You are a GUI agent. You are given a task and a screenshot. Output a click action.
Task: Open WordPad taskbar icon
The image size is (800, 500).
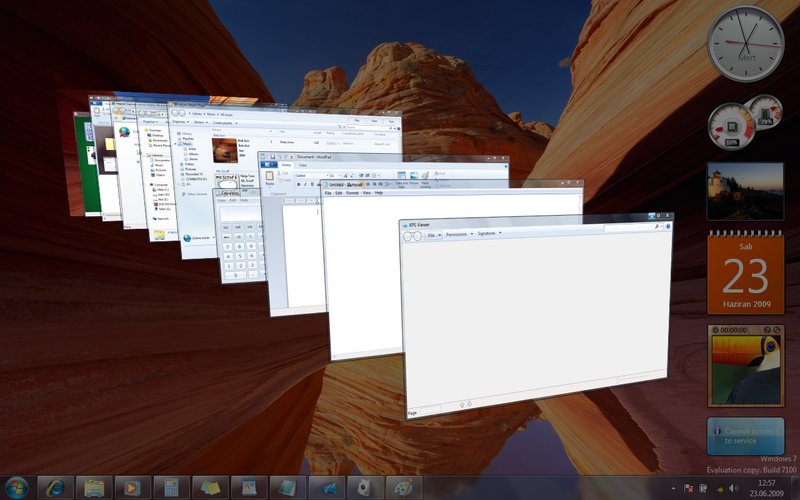249,488
